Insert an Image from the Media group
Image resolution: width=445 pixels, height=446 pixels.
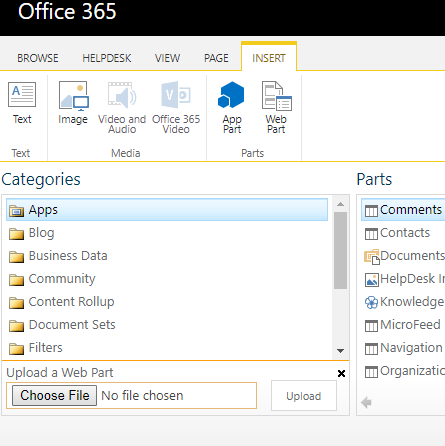click(73, 103)
